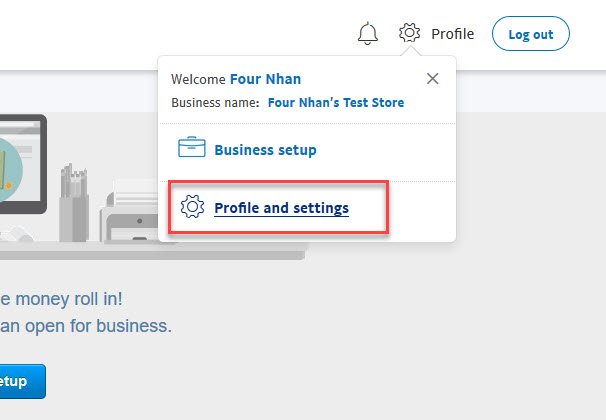Select the Business setup menu entry
The width and height of the screenshot is (606, 420).
tap(266, 150)
